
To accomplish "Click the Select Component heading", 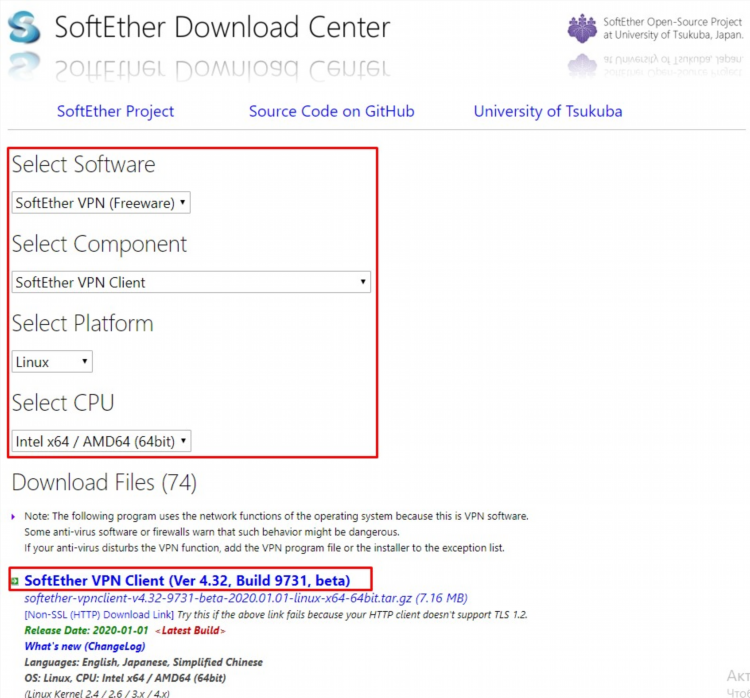I will (99, 244).
